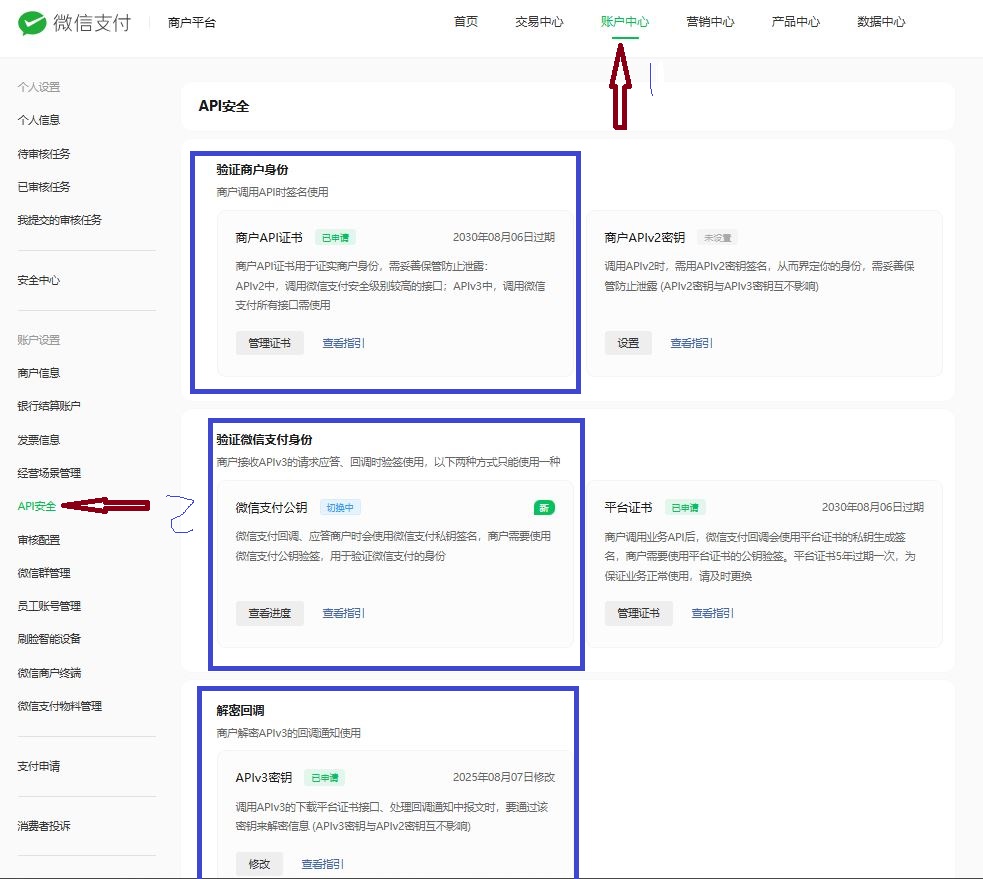Go to 微信群管理 sidebar item
The image size is (983, 879).
click(44, 573)
